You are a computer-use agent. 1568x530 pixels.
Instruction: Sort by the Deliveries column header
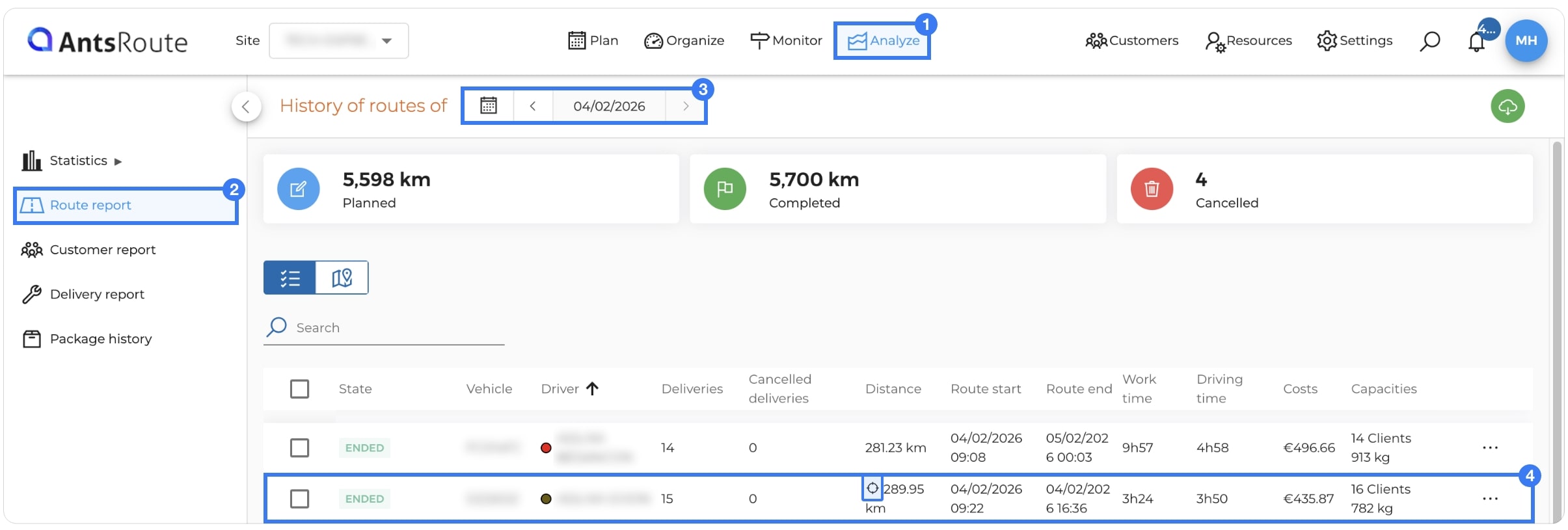point(692,389)
